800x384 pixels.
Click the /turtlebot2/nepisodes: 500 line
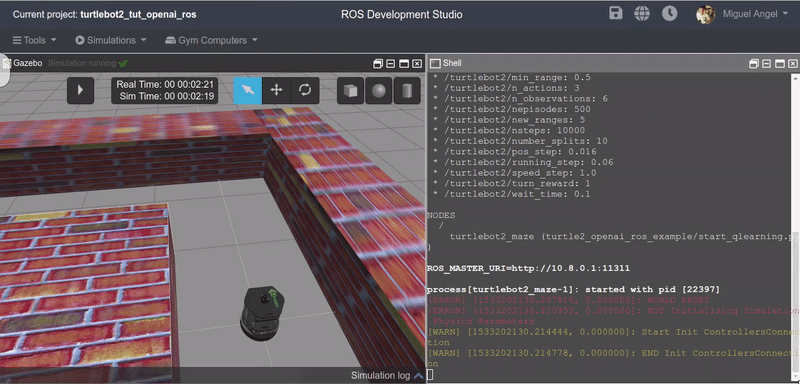[512, 109]
